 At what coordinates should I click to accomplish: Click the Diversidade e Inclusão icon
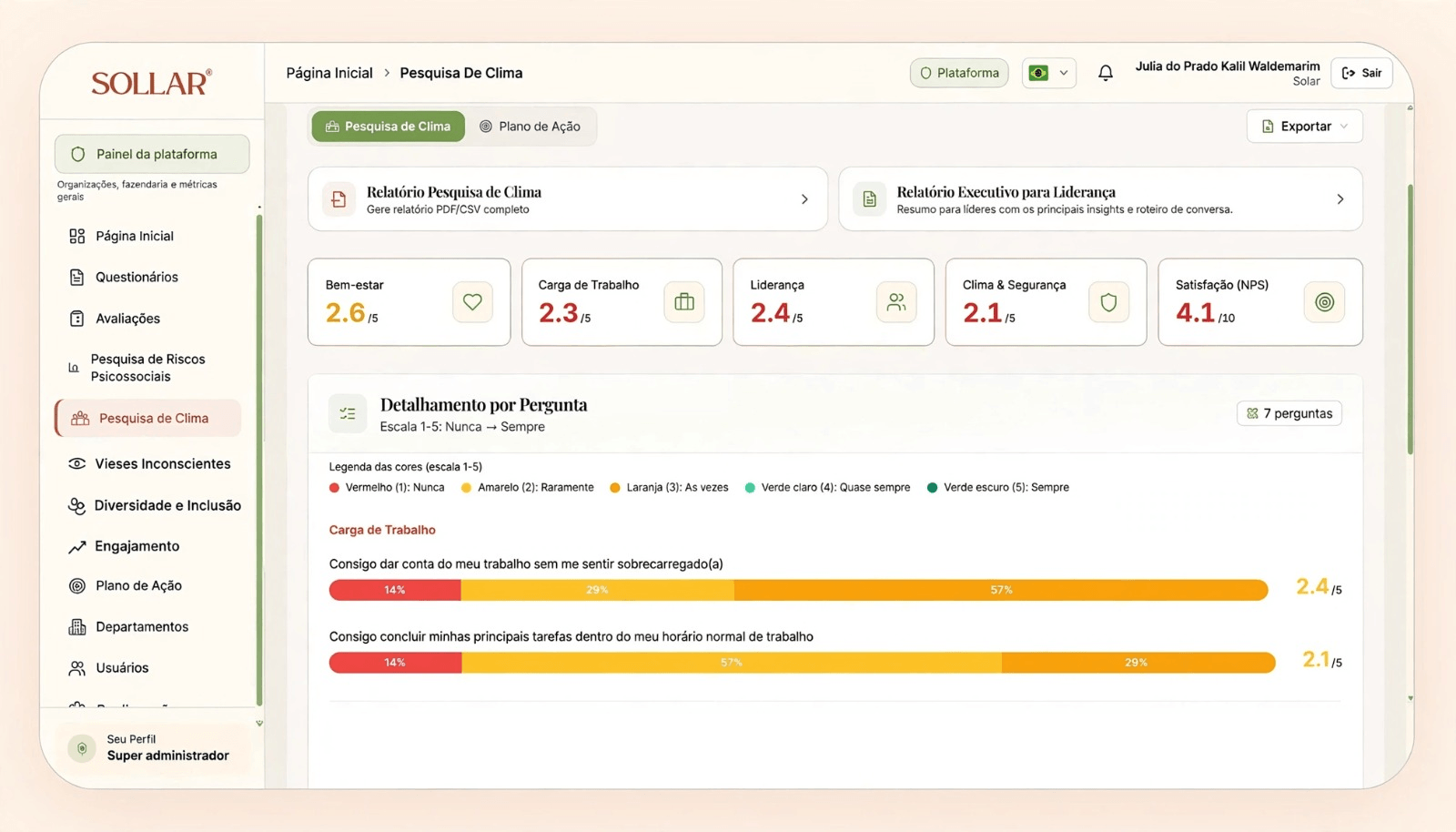point(77,505)
